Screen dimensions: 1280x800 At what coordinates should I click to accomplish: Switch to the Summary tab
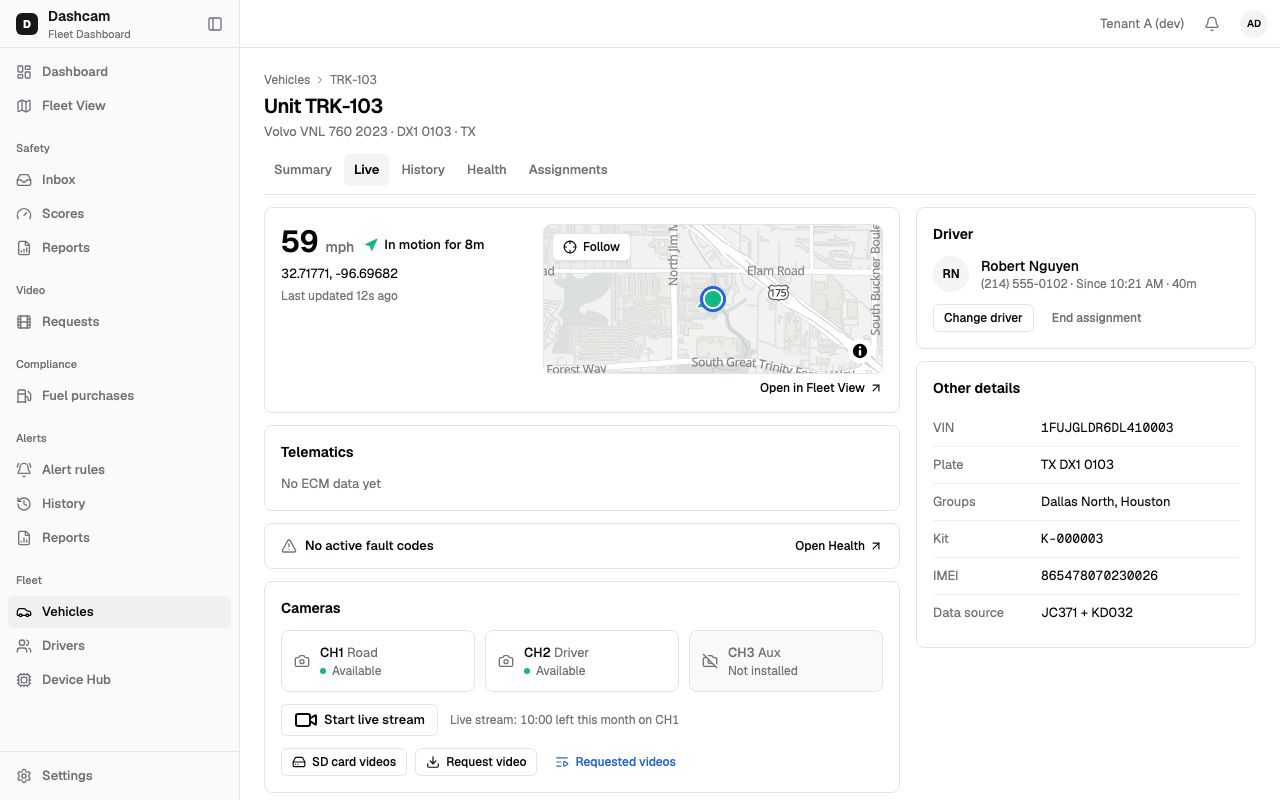[303, 170]
